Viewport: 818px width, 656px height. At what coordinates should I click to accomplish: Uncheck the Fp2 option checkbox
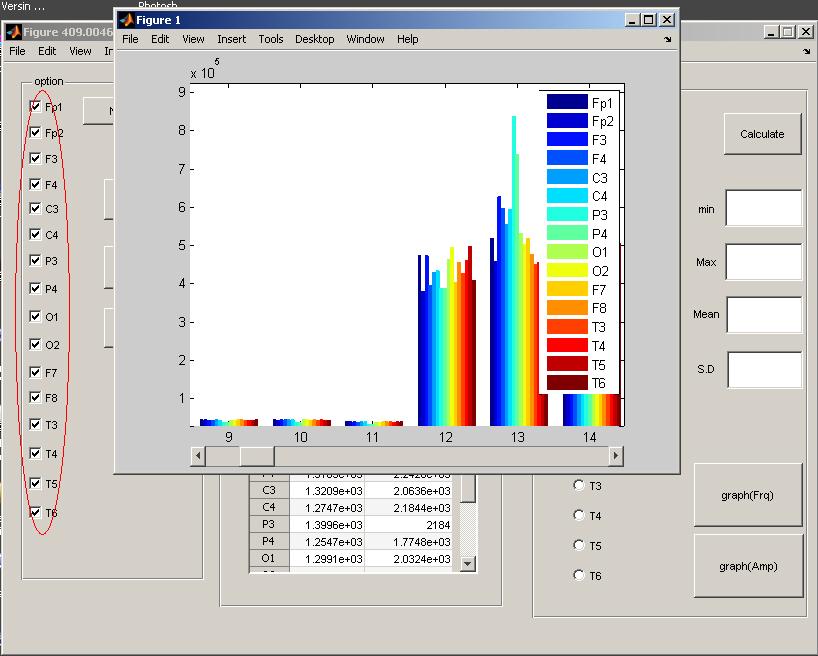point(35,133)
